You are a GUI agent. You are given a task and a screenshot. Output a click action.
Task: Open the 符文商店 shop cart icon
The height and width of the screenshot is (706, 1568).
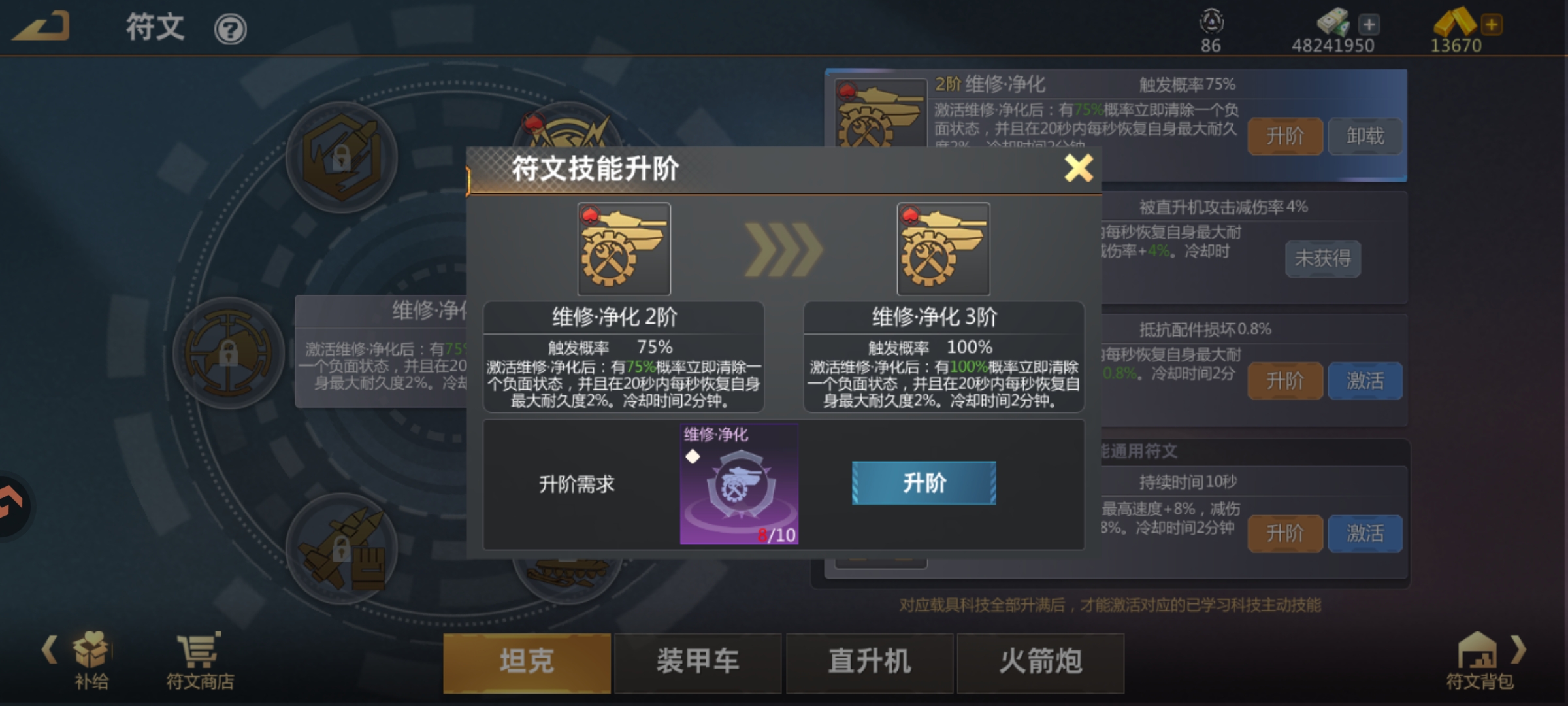[200, 660]
